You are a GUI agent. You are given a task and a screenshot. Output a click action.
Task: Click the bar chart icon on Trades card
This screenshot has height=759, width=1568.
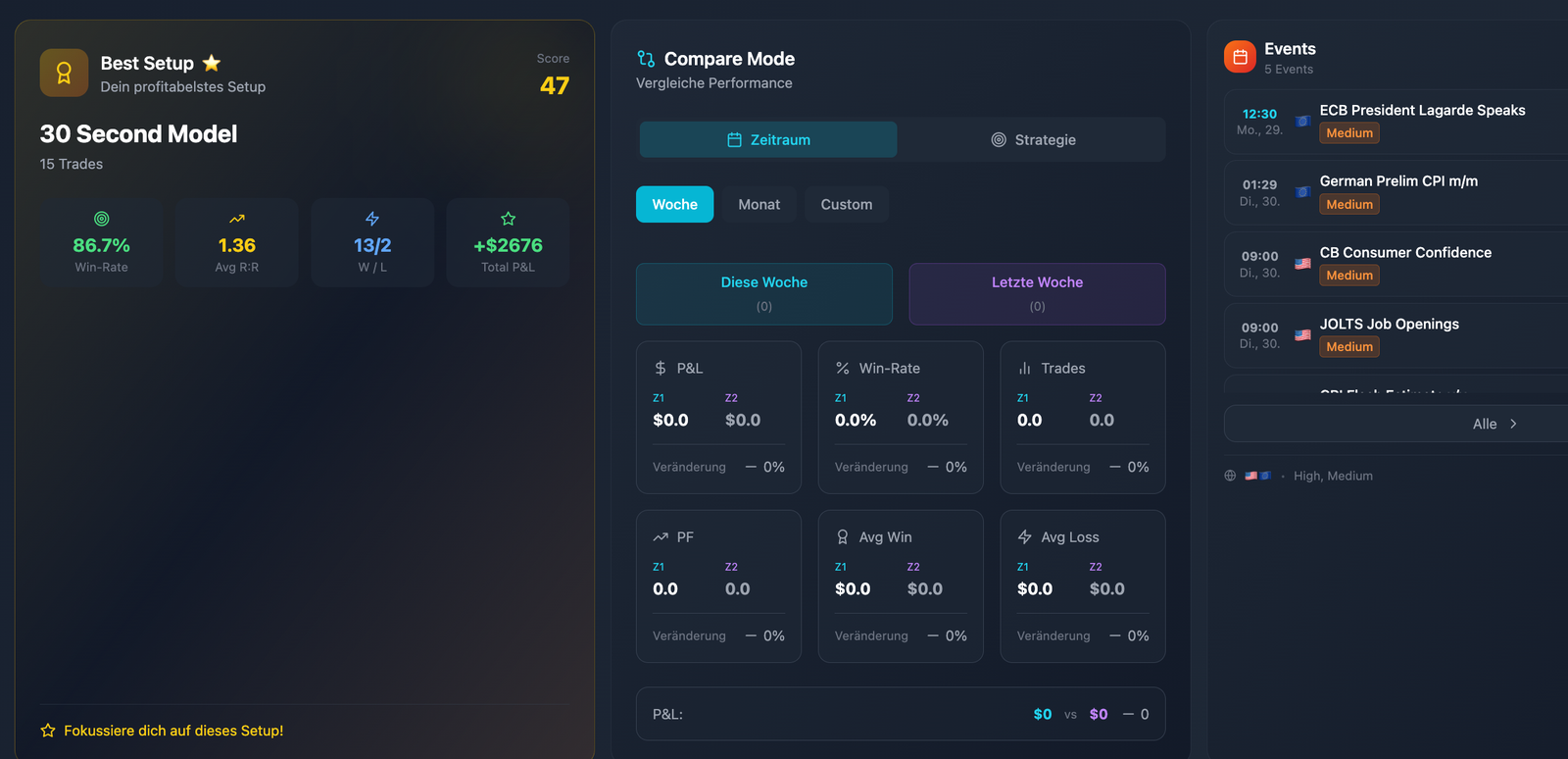coord(1025,368)
